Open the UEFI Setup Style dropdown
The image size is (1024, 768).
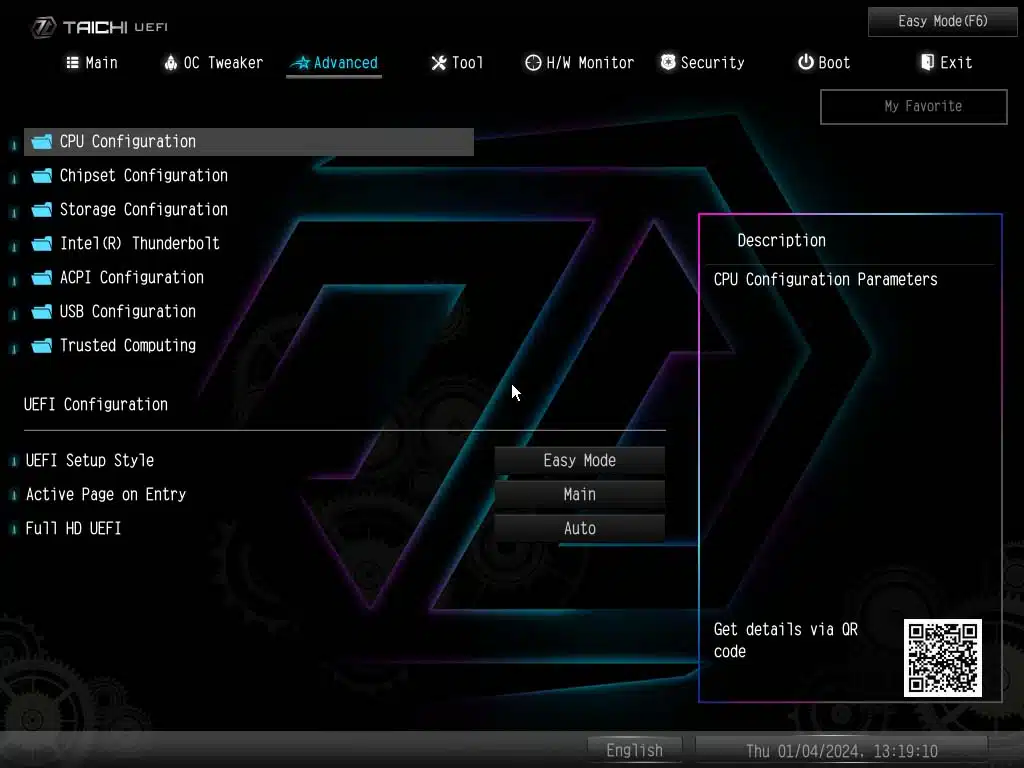[579, 460]
